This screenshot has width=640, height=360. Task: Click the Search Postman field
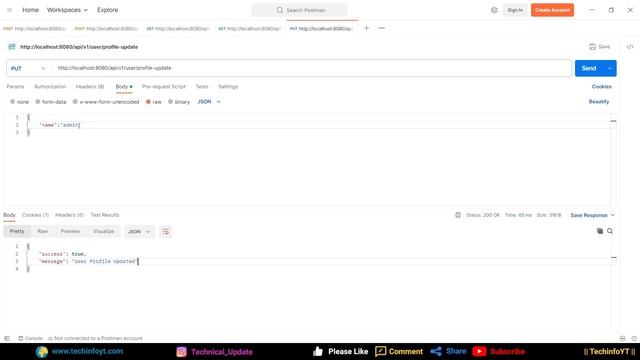point(299,10)
